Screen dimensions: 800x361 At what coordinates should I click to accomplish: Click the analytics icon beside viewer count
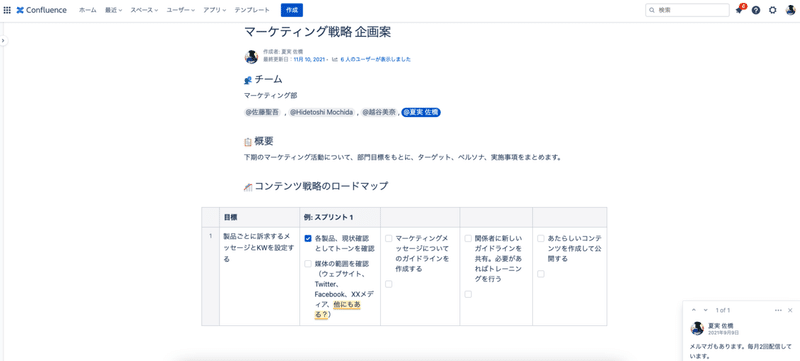(x=335, y=59)
